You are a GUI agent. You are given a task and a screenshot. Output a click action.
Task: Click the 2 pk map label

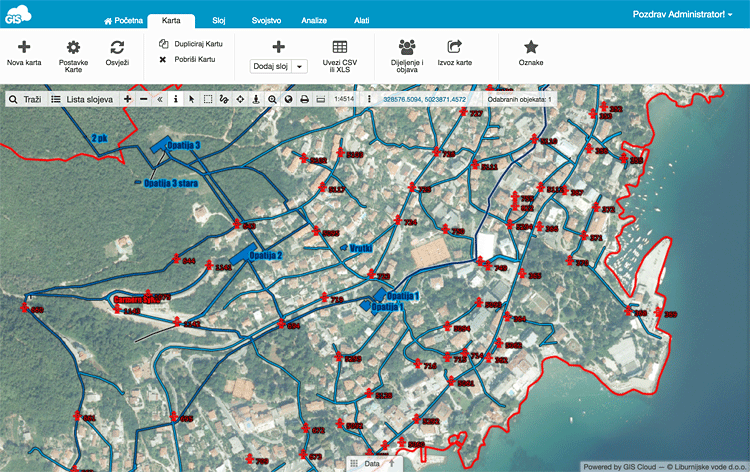pos(99,138)
